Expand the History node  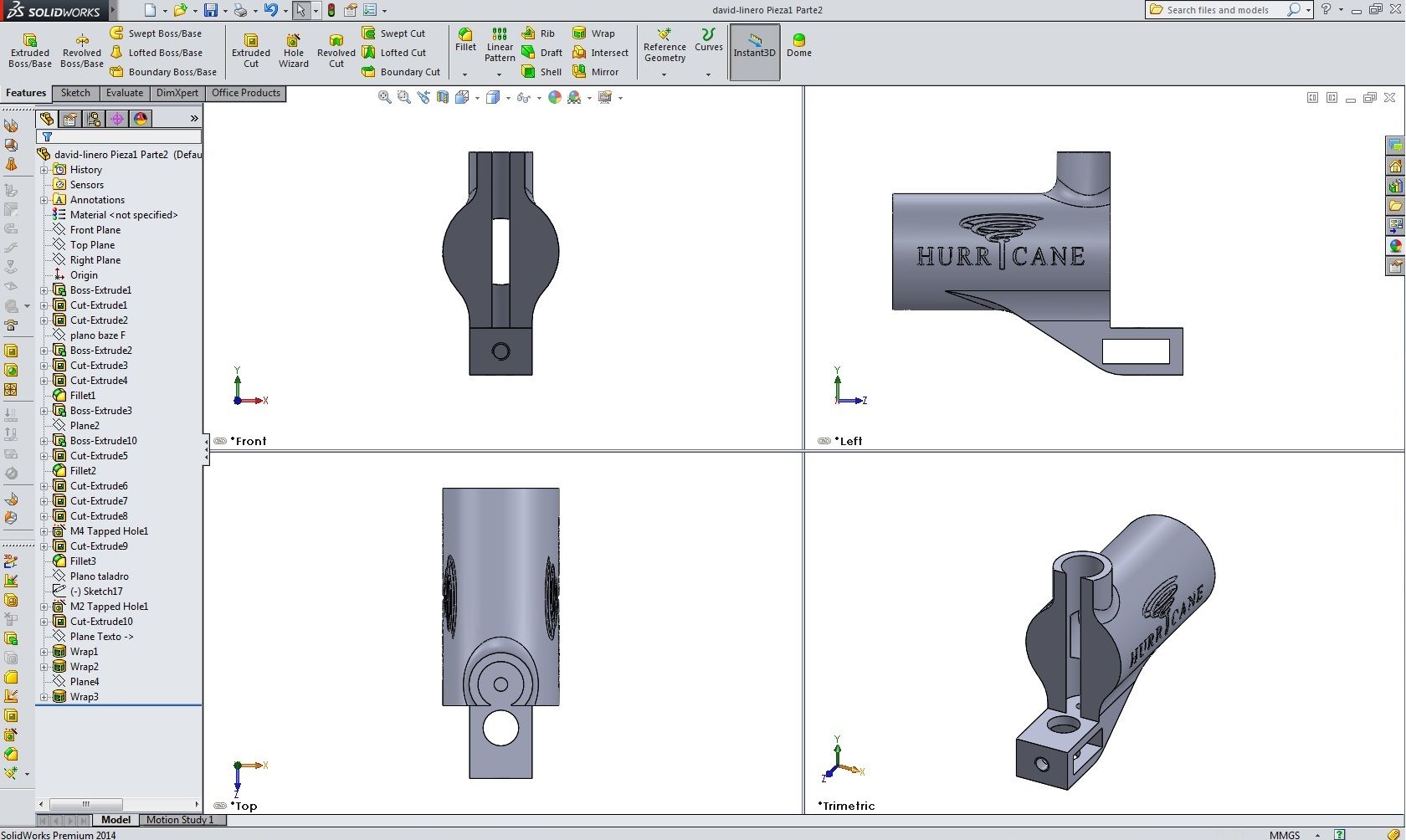44,170
